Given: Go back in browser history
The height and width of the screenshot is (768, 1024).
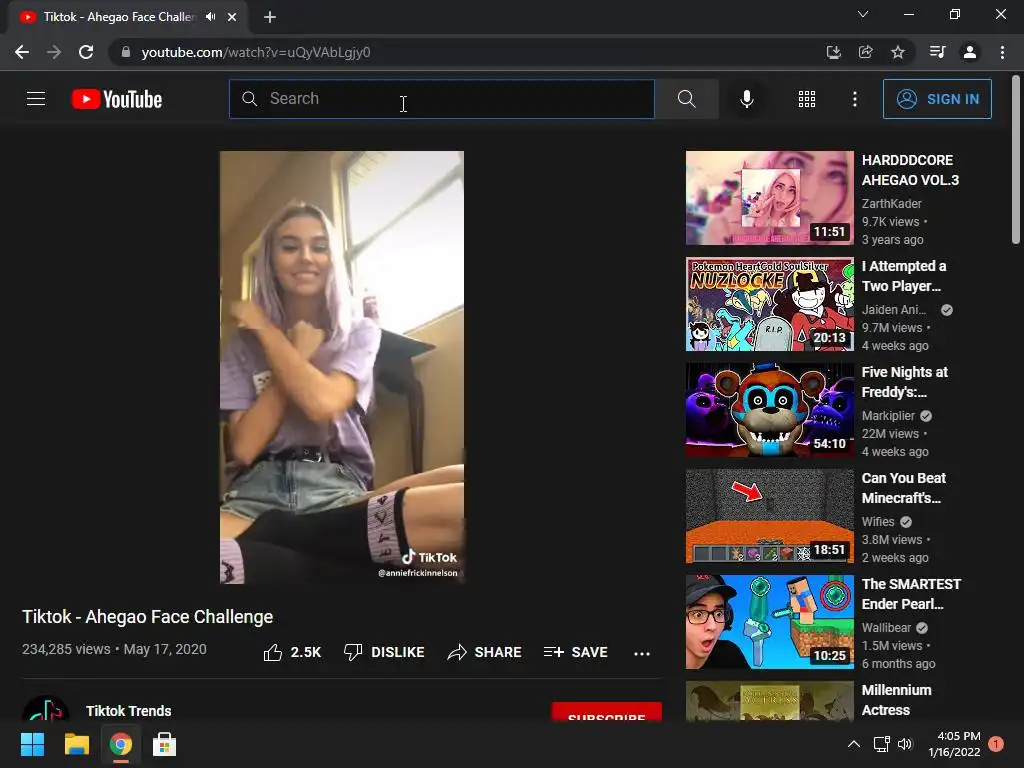Looking at the screenshot, I should click(22, 52).
